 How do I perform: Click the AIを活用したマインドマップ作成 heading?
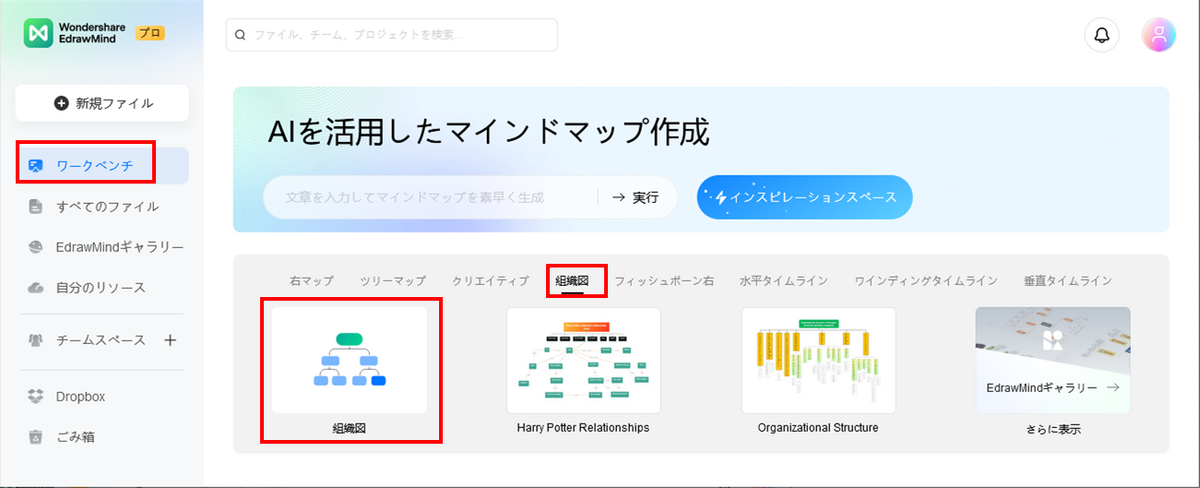[489, 131]
